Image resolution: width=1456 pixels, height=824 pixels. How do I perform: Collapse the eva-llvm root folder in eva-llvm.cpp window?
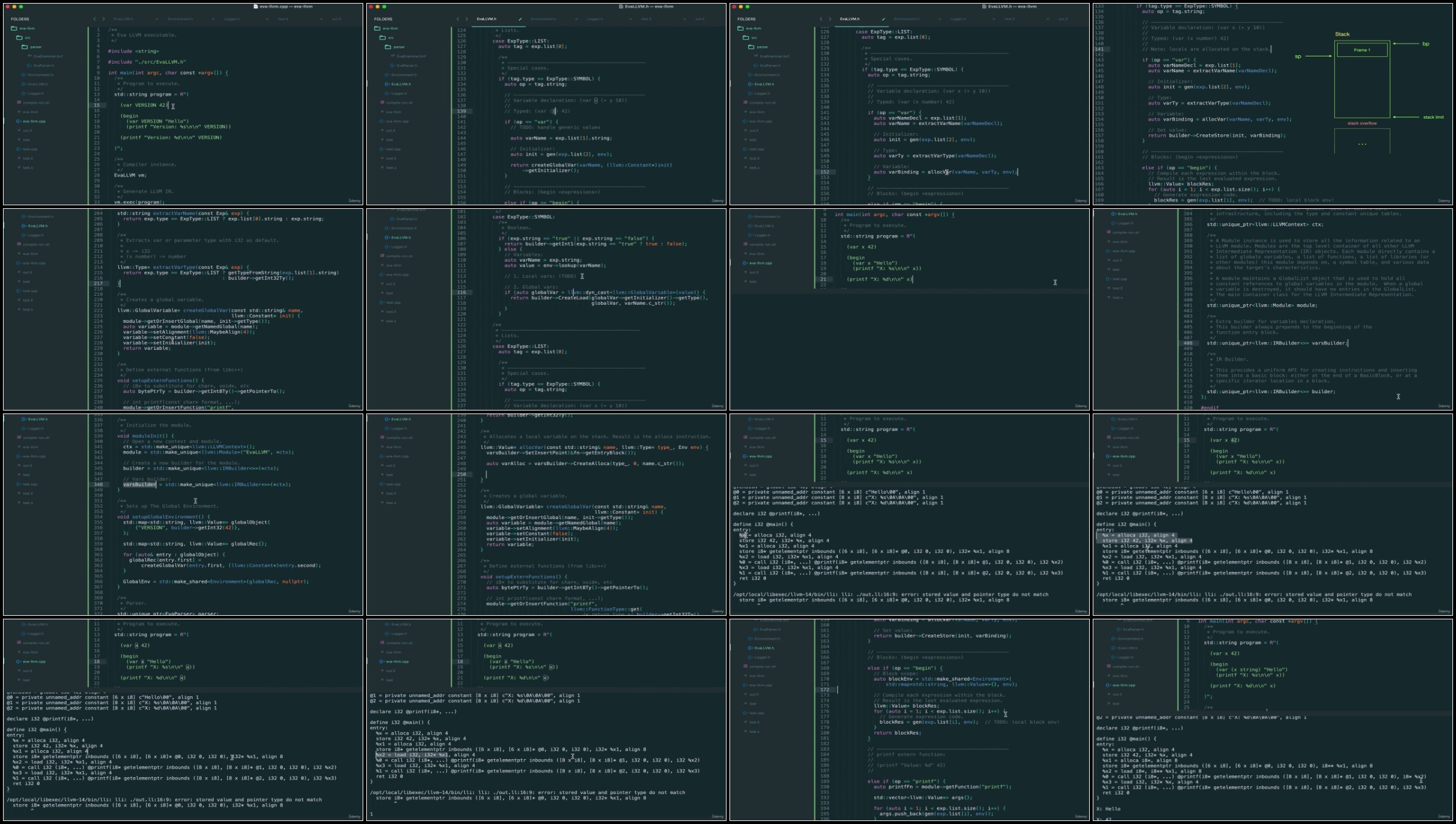tap(14, 28)
